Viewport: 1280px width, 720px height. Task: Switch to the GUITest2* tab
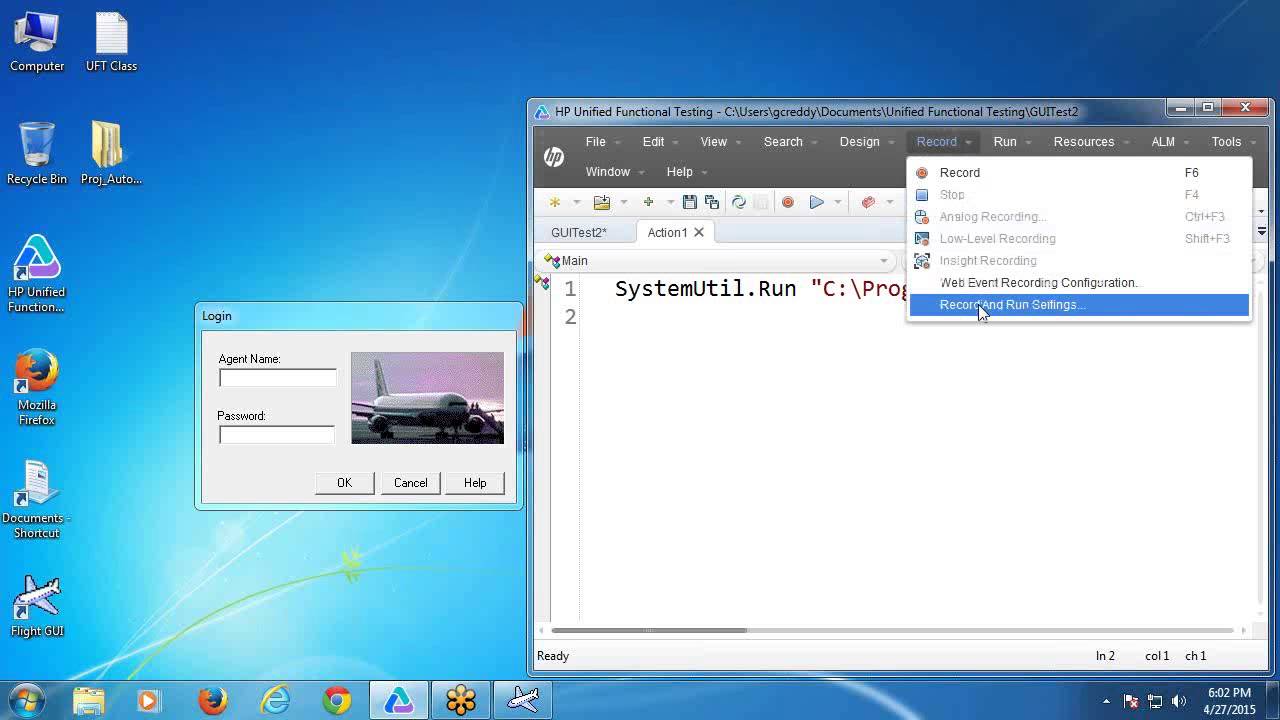click(579, 232)
